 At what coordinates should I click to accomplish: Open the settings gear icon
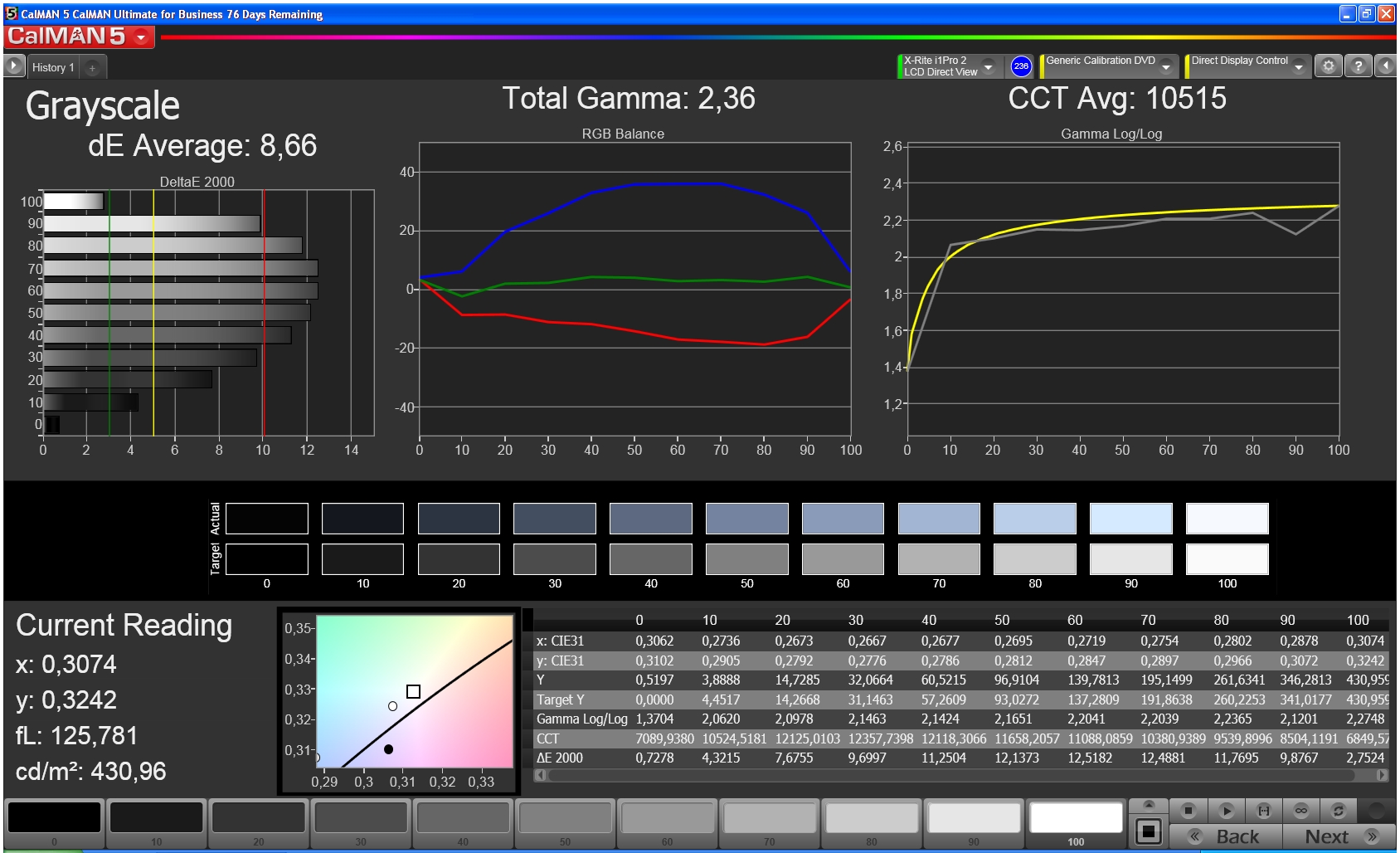tap(1329, 66)
